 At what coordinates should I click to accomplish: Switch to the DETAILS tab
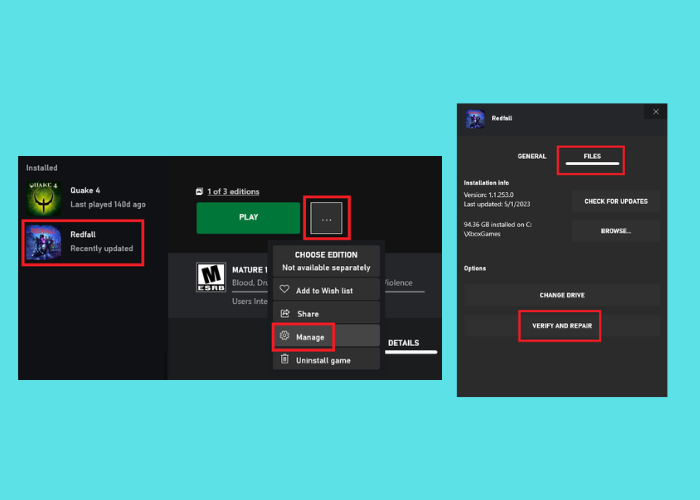pyautogui.click(x=404, y=343)
